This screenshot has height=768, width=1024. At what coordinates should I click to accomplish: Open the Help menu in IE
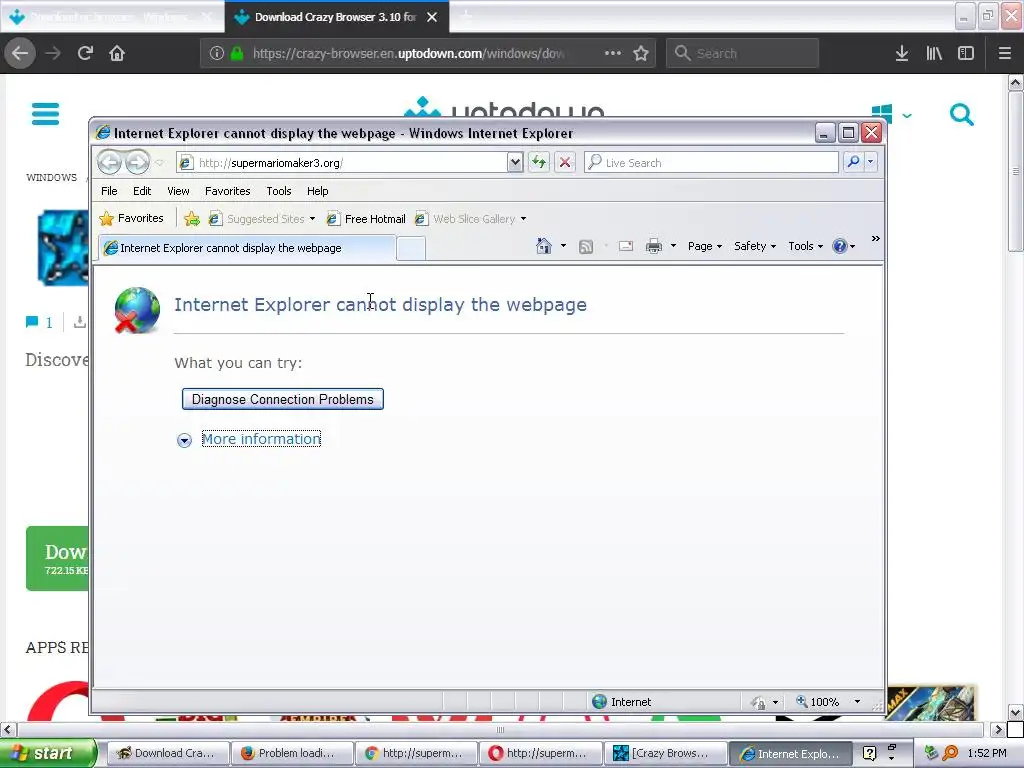click(x=317, y=191)
